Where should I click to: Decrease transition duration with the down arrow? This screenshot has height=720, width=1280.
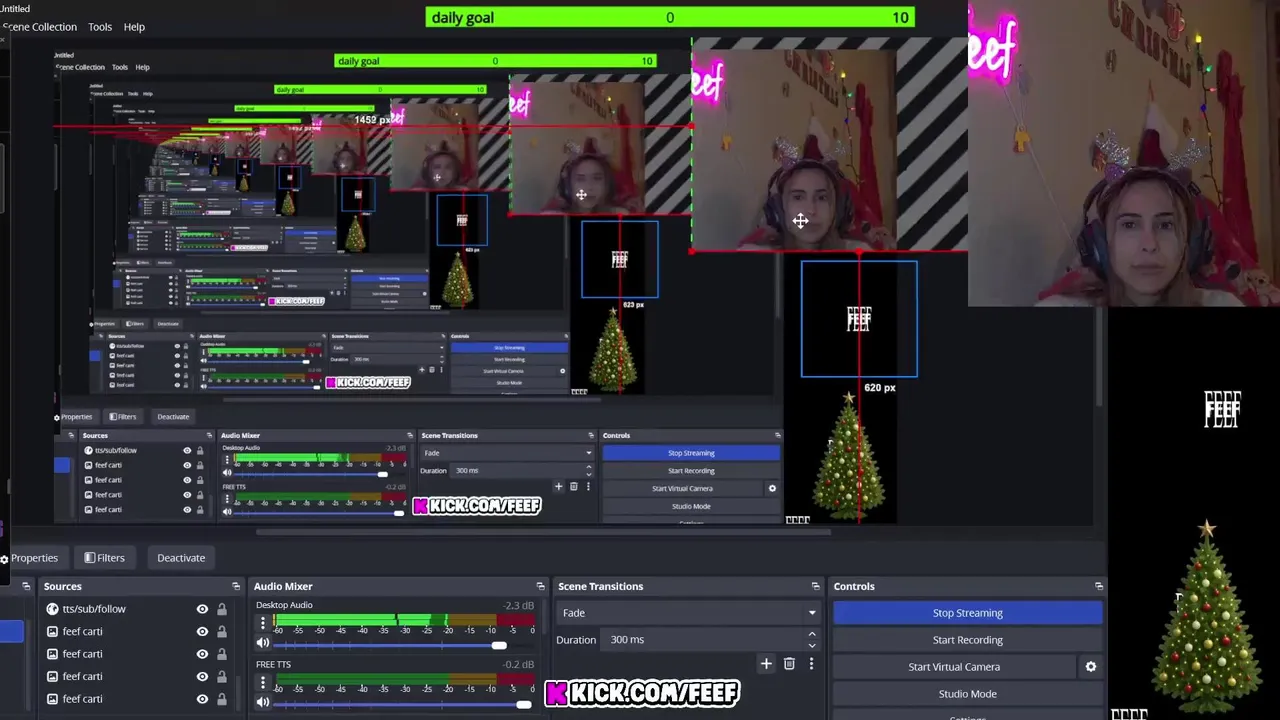coord(811,646)
